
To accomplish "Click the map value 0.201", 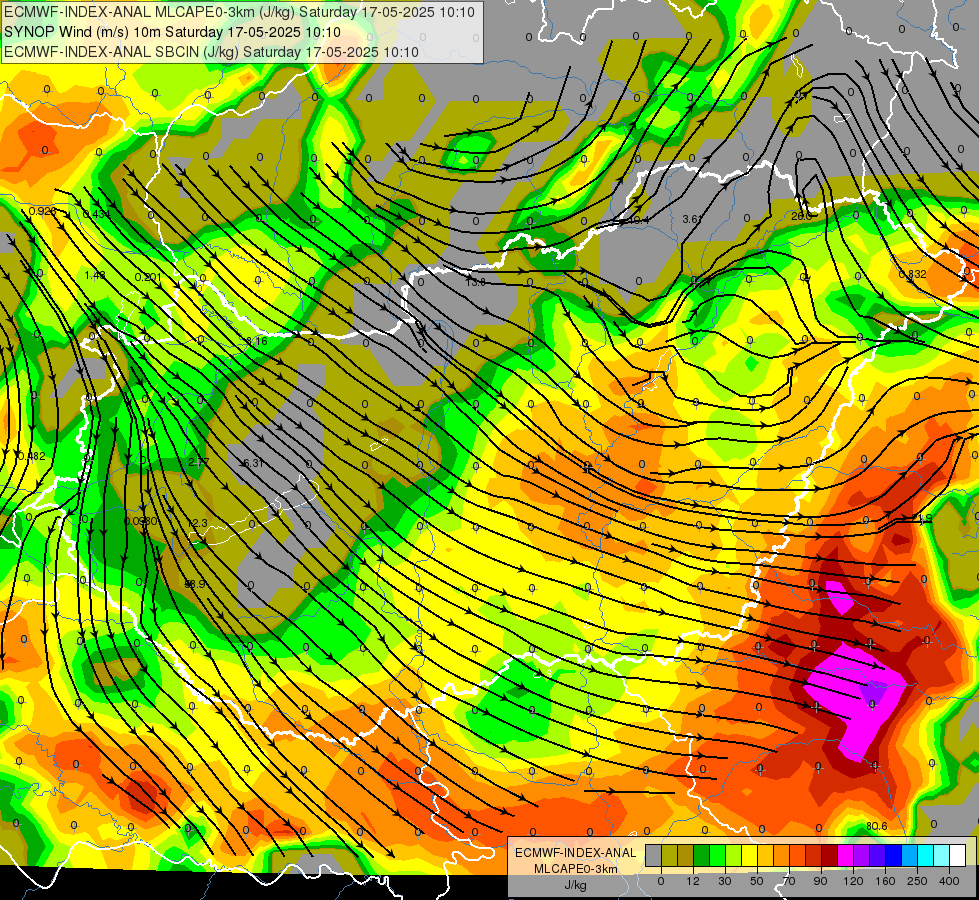I will click(149, 277).
